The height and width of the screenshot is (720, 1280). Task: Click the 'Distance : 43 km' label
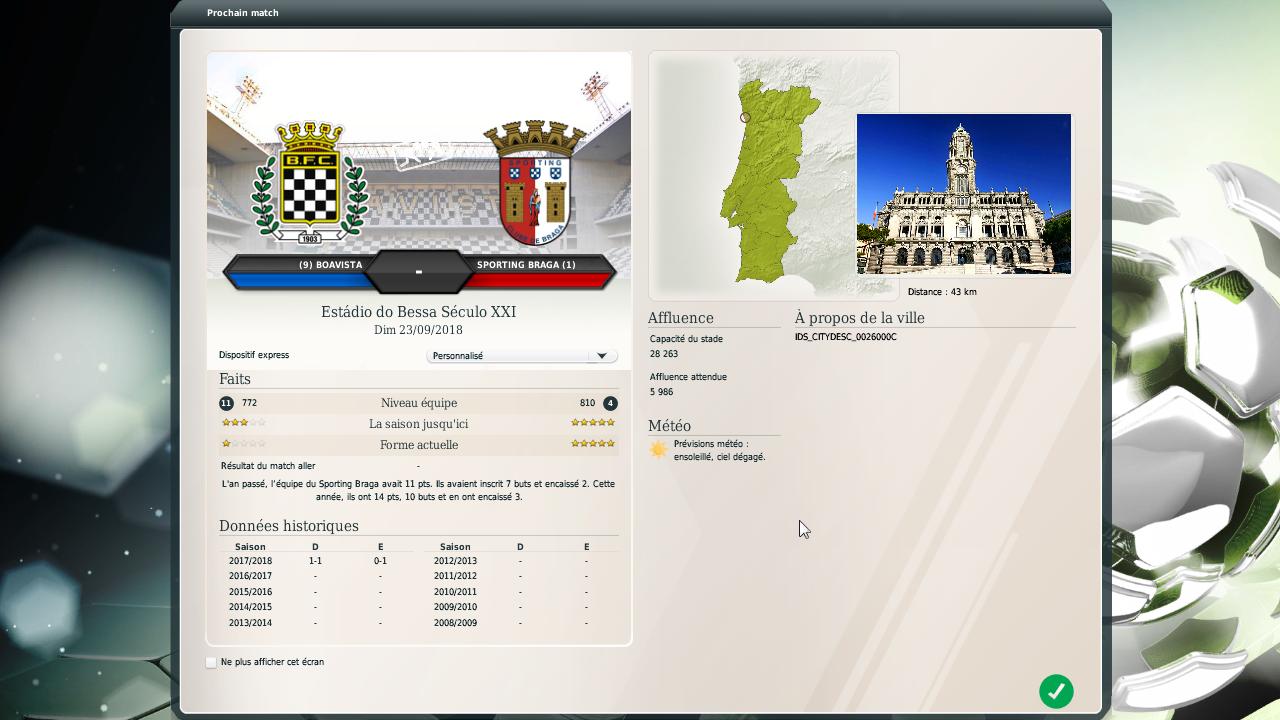tap(942, 292)
